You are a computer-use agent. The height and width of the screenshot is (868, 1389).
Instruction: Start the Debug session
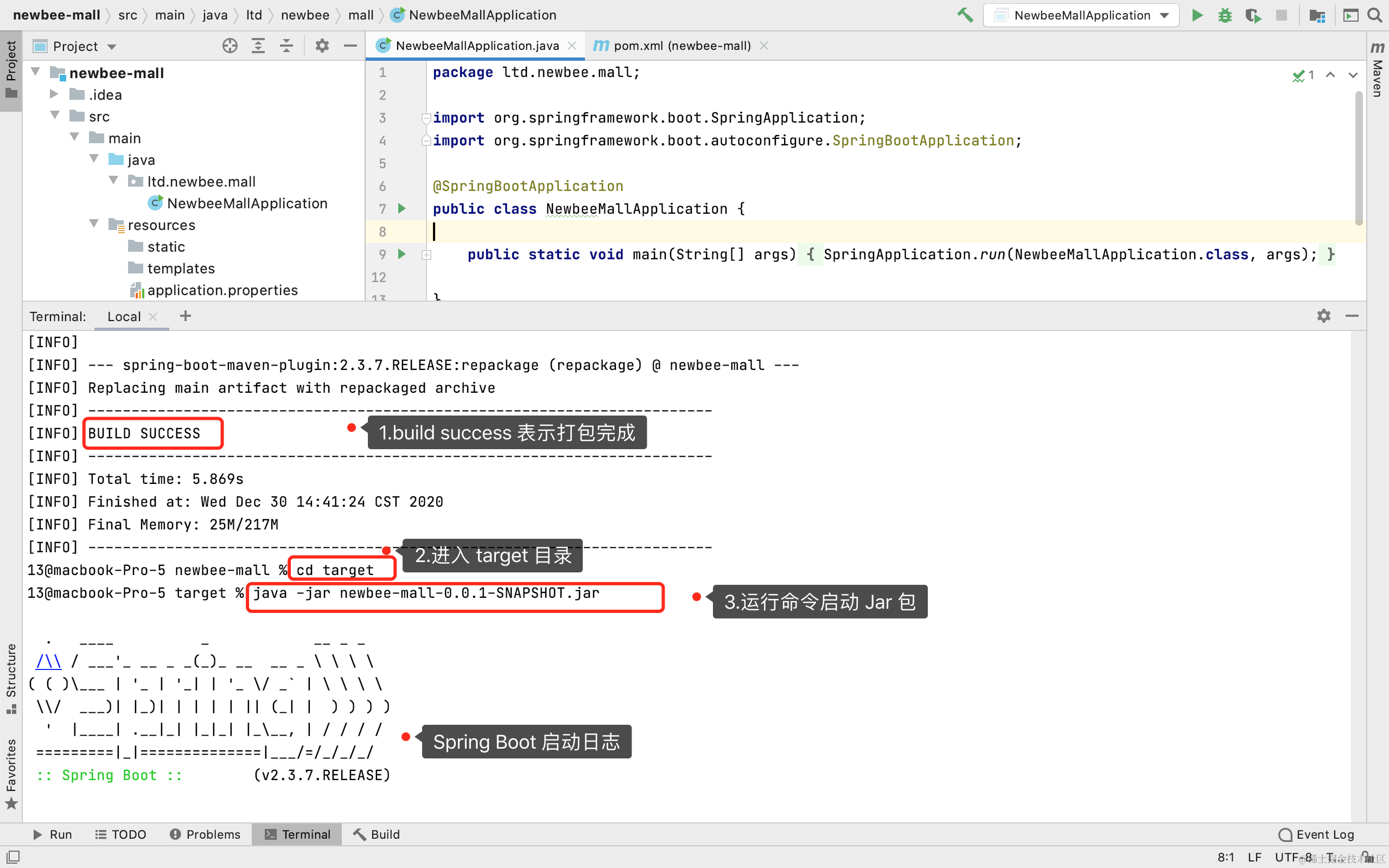coord(1225,15)
